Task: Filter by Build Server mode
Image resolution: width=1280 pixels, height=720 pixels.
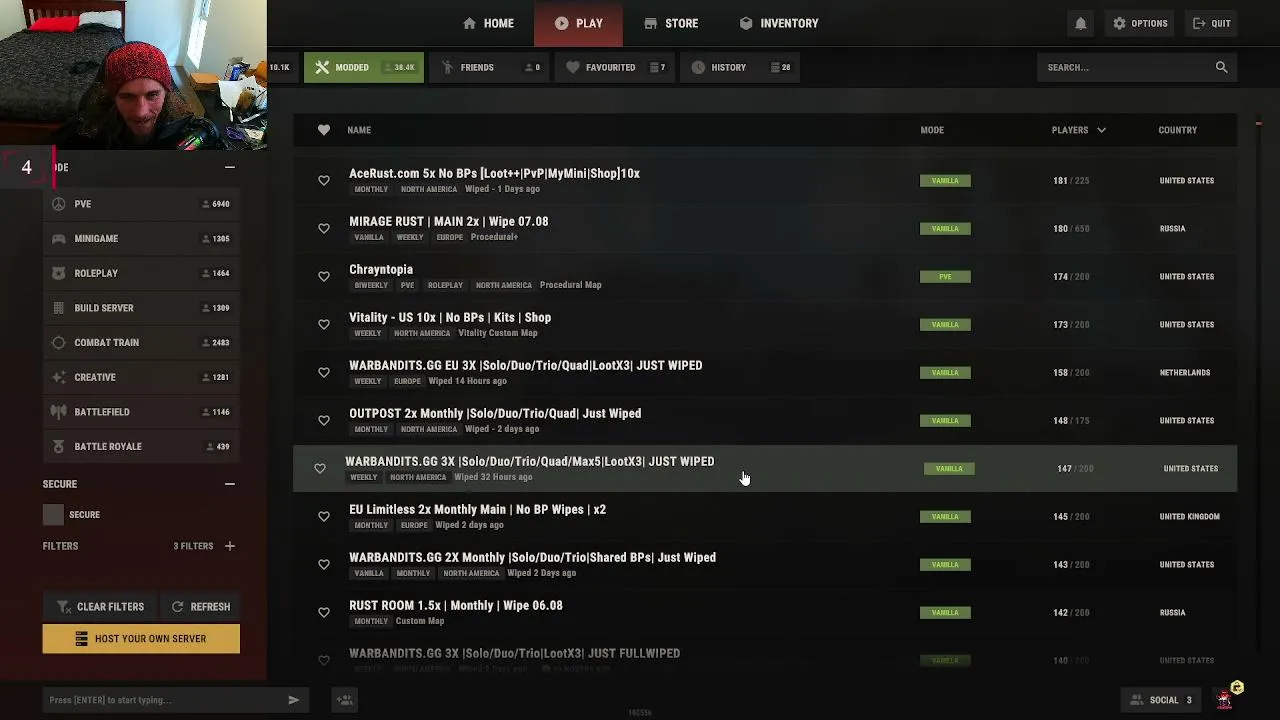Action: pos(141,308)
